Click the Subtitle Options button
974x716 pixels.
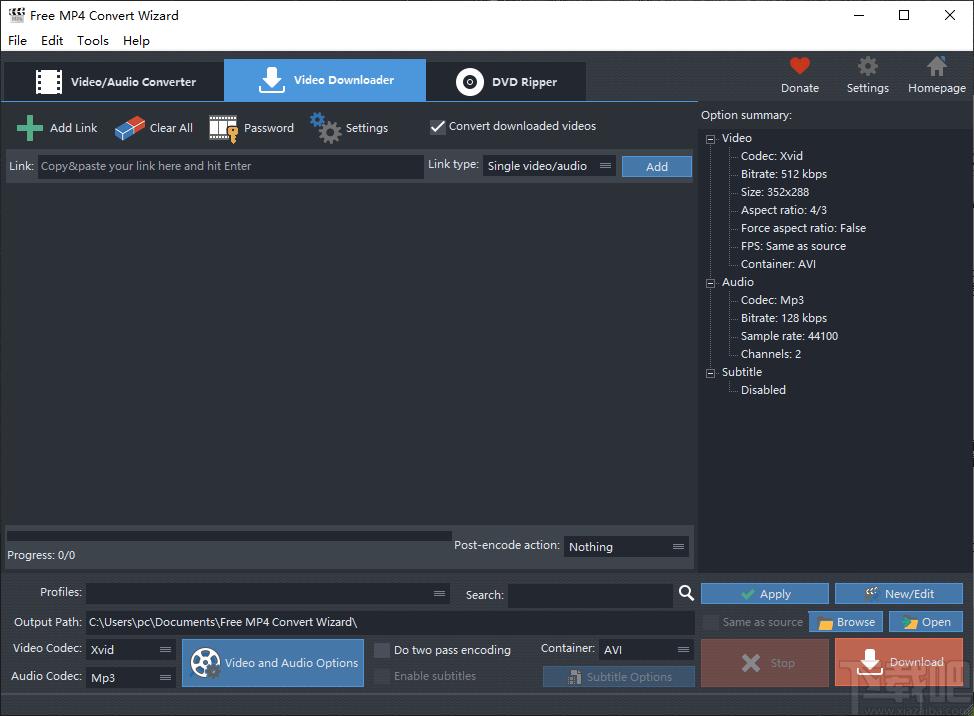(x=619, y=677)
